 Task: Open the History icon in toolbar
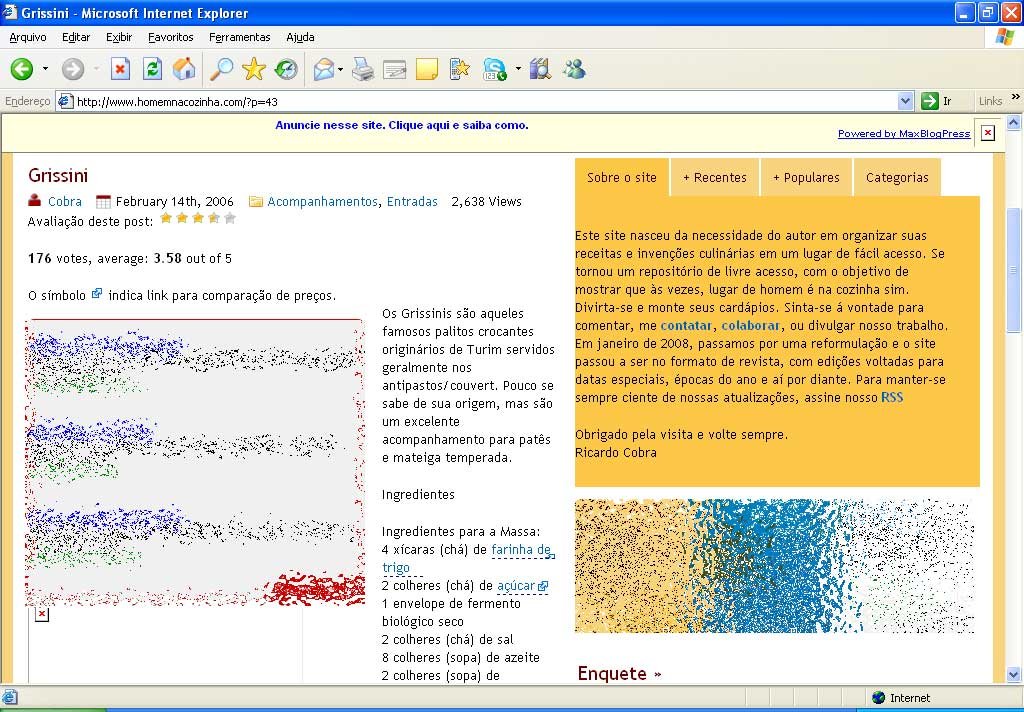coord(286,69)
